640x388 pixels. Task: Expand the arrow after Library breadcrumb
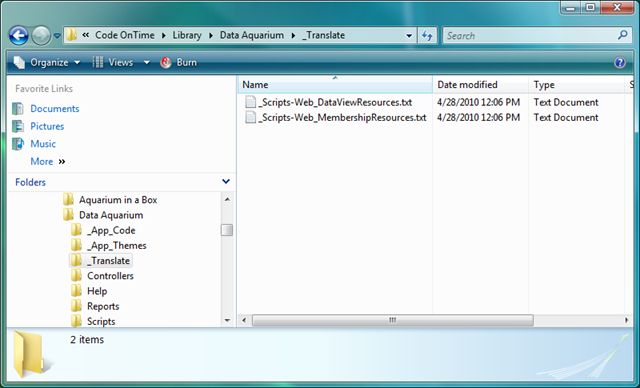click(x=211, y=35)
